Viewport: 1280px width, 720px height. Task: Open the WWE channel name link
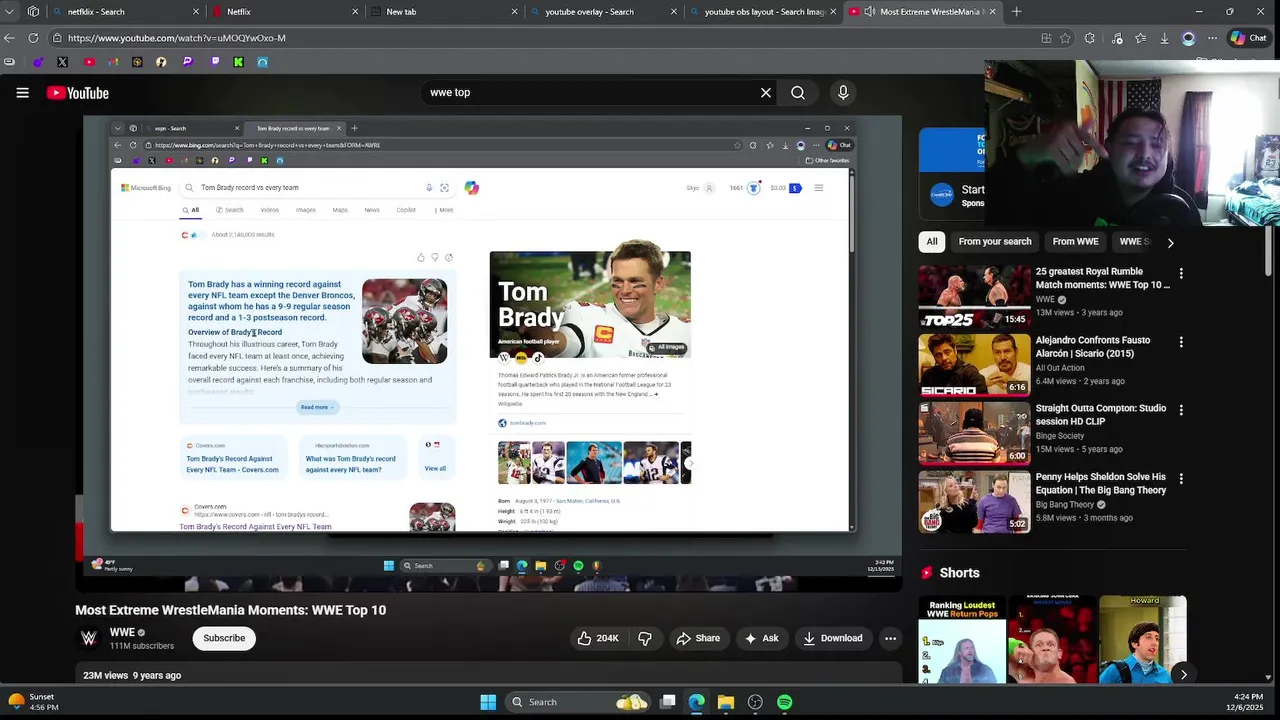122,632
